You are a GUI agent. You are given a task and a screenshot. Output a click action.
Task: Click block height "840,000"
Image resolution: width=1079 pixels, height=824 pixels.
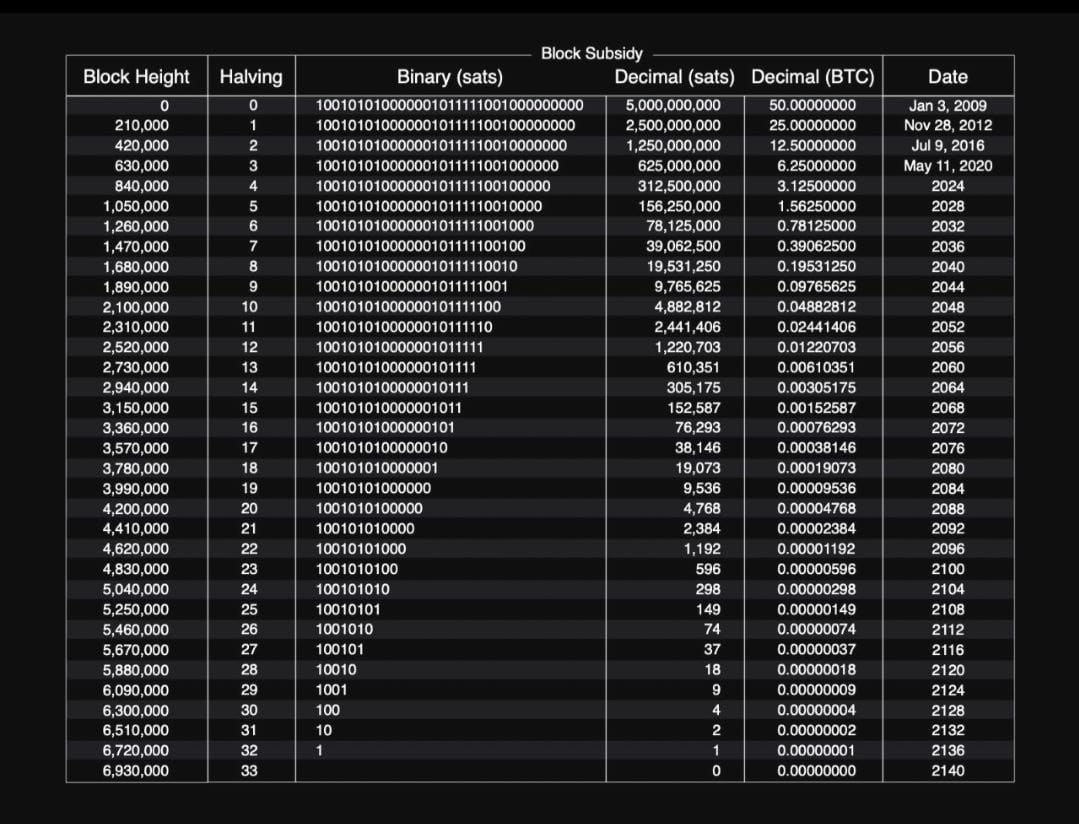[x=142, y=186]
